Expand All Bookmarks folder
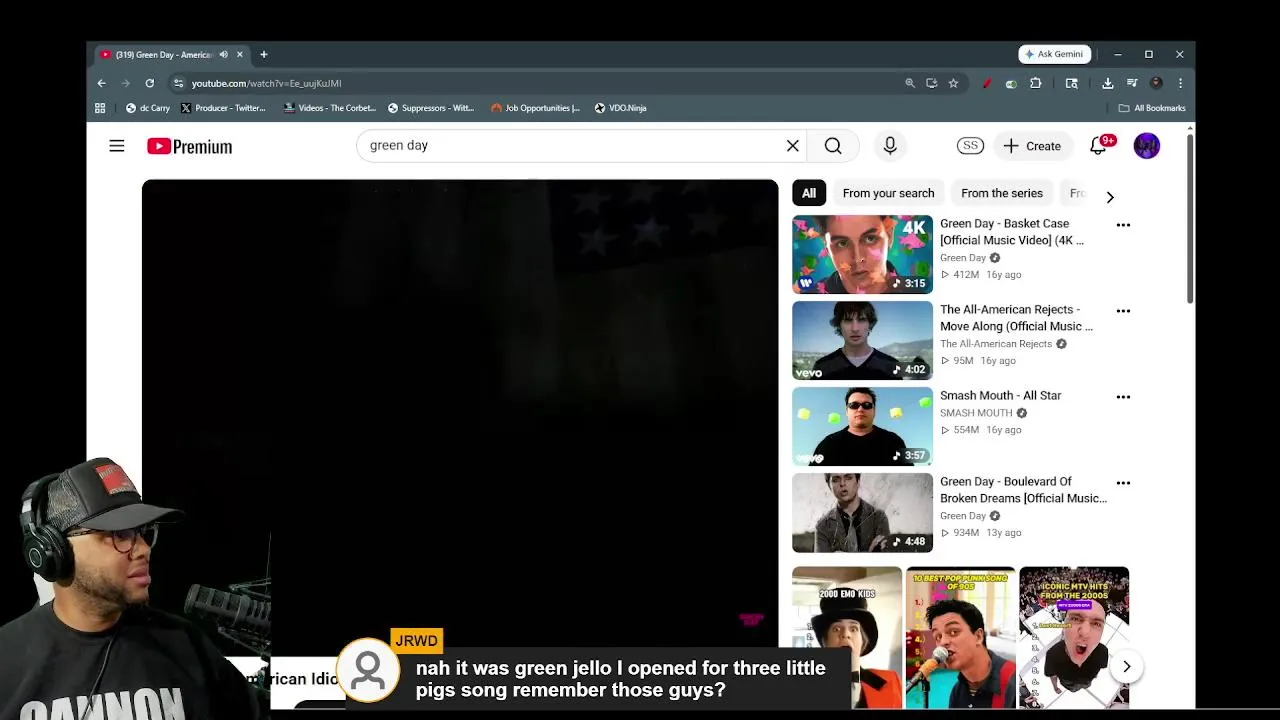This screenshot has height=720, width=1280. 1152,108
